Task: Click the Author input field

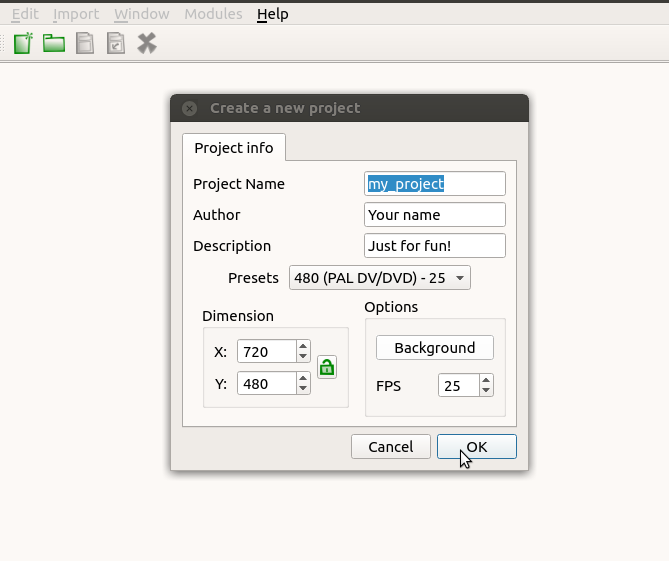Action: tap(435, 215)
